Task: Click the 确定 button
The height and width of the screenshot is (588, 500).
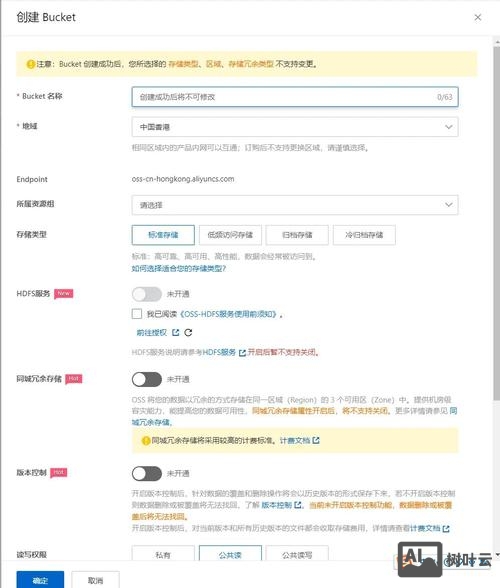Action: [x=40, y=580]
